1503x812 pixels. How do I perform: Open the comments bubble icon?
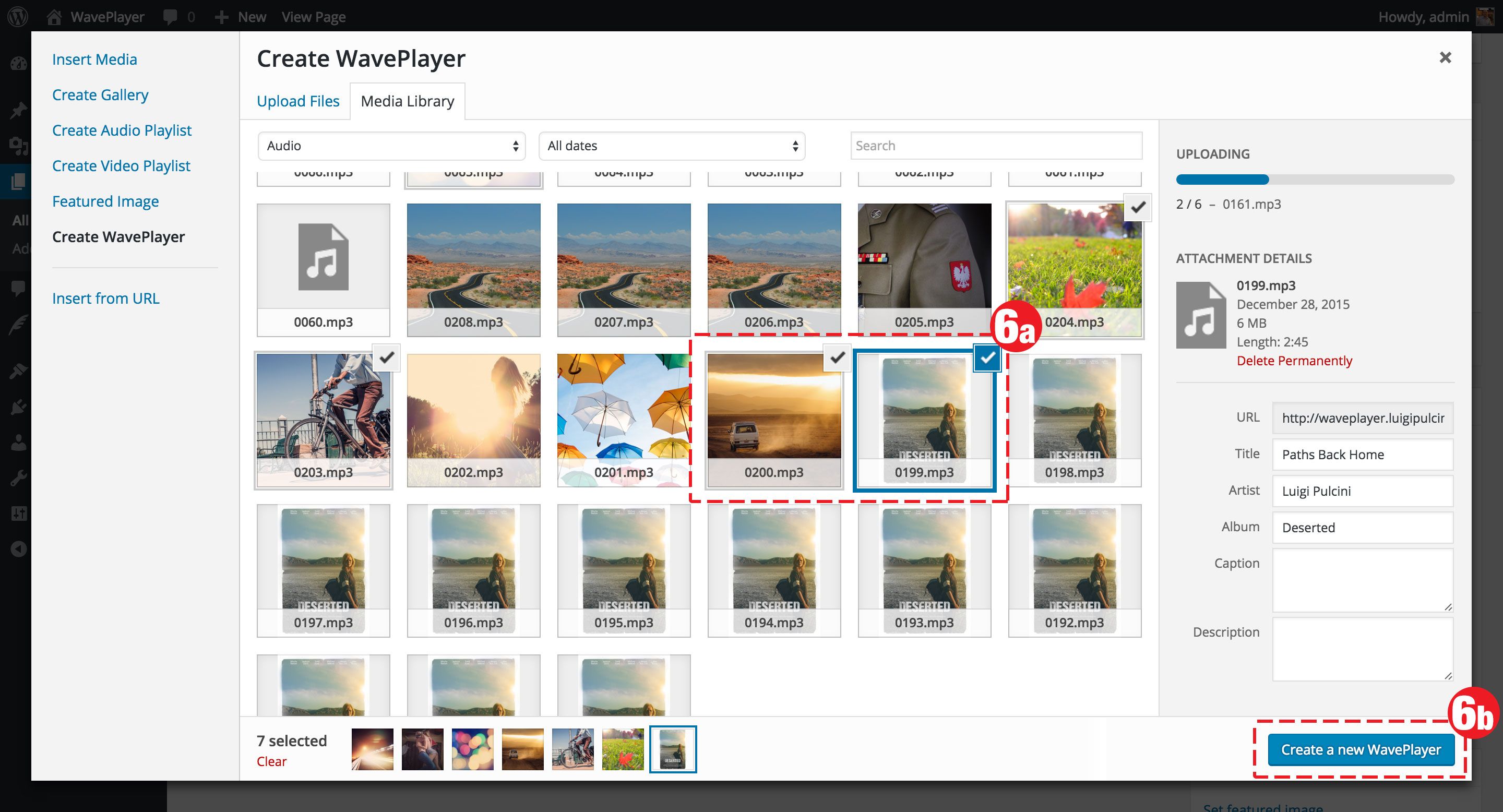coord(170,17)
